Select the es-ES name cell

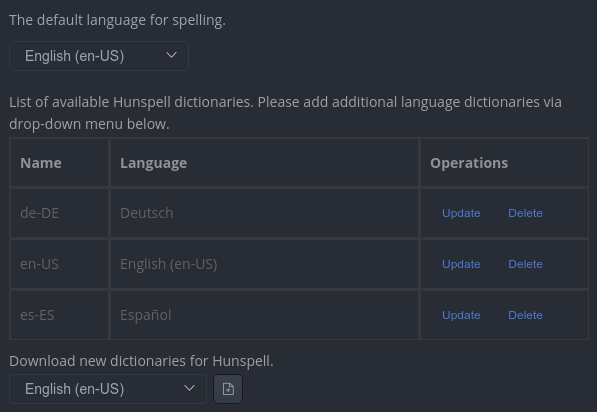click(59, 315)
